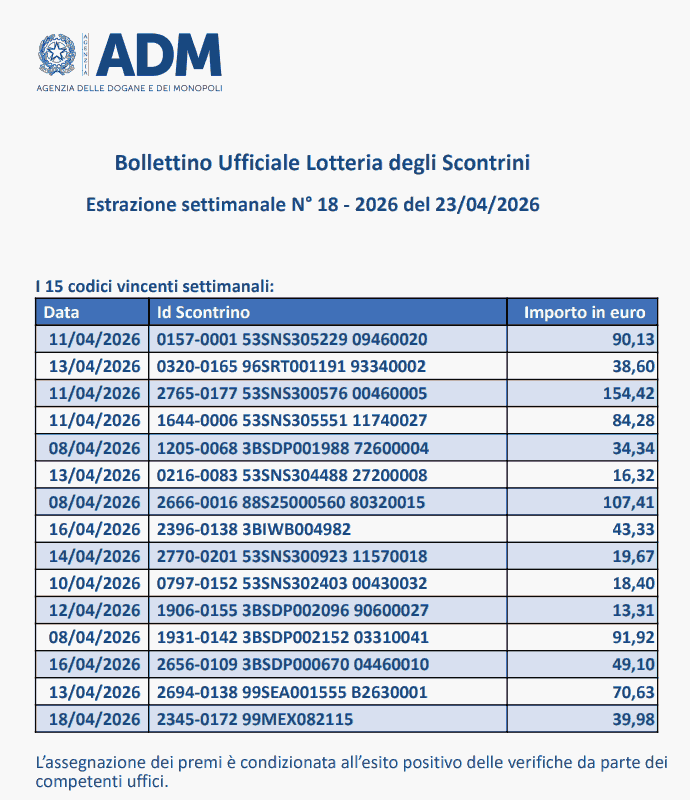The image size is (690, 800).
Task: Click the Id Scontrino column header
Action: click(x=204, y=312)
